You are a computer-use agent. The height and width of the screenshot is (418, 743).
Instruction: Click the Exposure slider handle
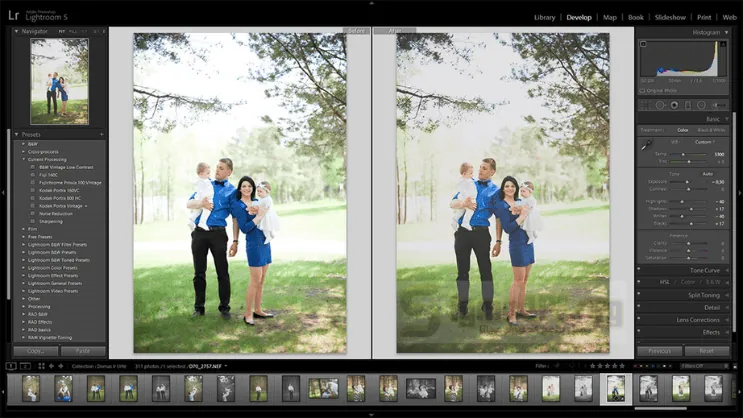[687, 182]
